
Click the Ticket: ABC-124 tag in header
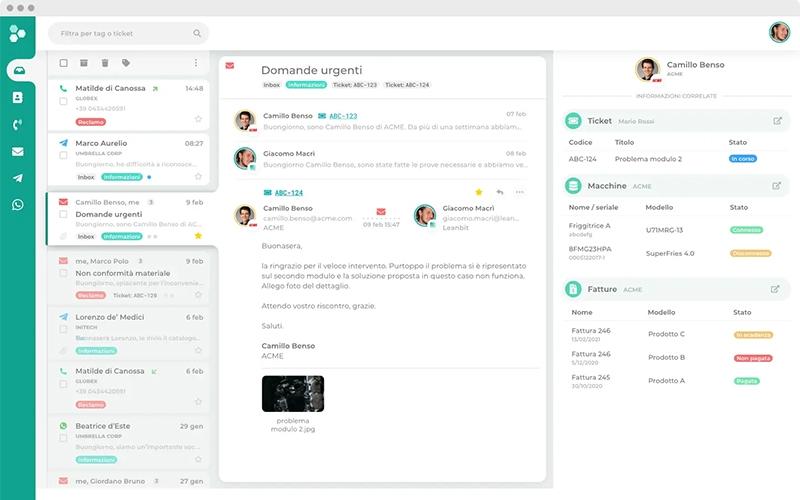coord(407,85)
